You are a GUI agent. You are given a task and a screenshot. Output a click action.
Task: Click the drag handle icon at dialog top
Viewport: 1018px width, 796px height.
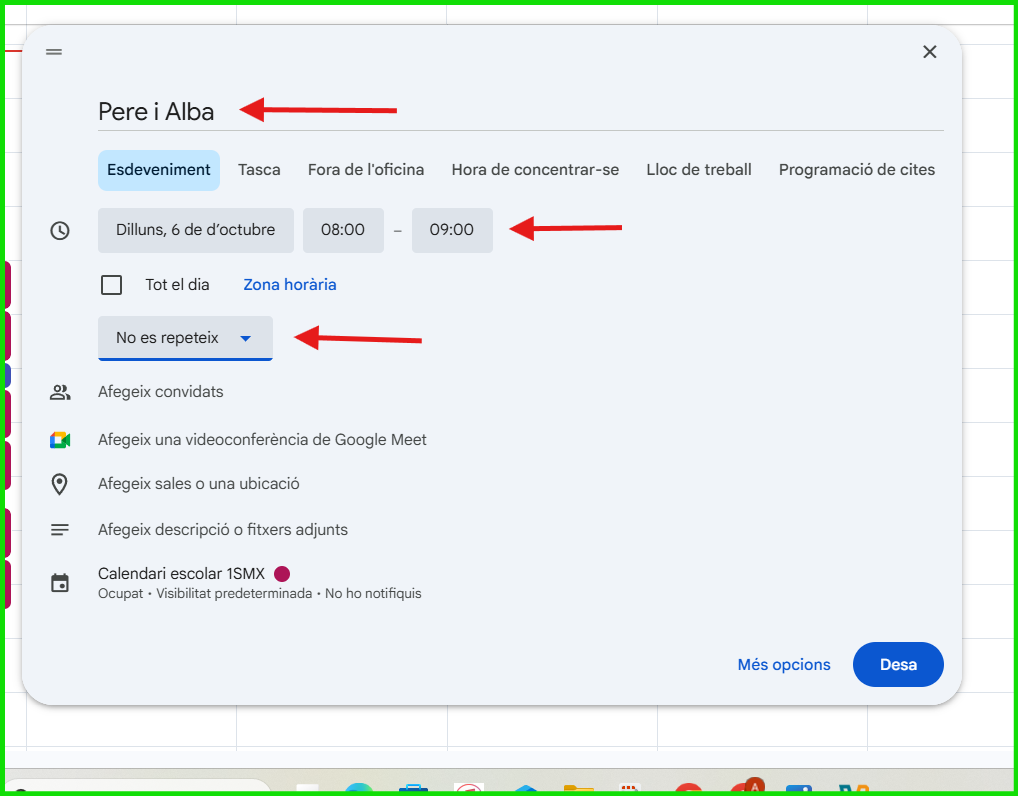(54, 52)
